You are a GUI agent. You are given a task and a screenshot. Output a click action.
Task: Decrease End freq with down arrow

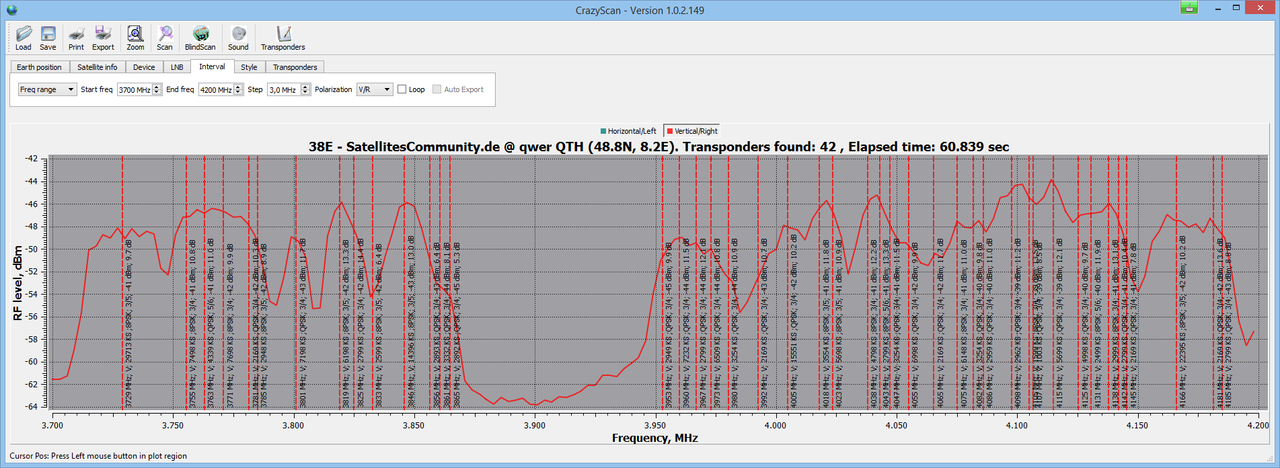pos(238,93)
